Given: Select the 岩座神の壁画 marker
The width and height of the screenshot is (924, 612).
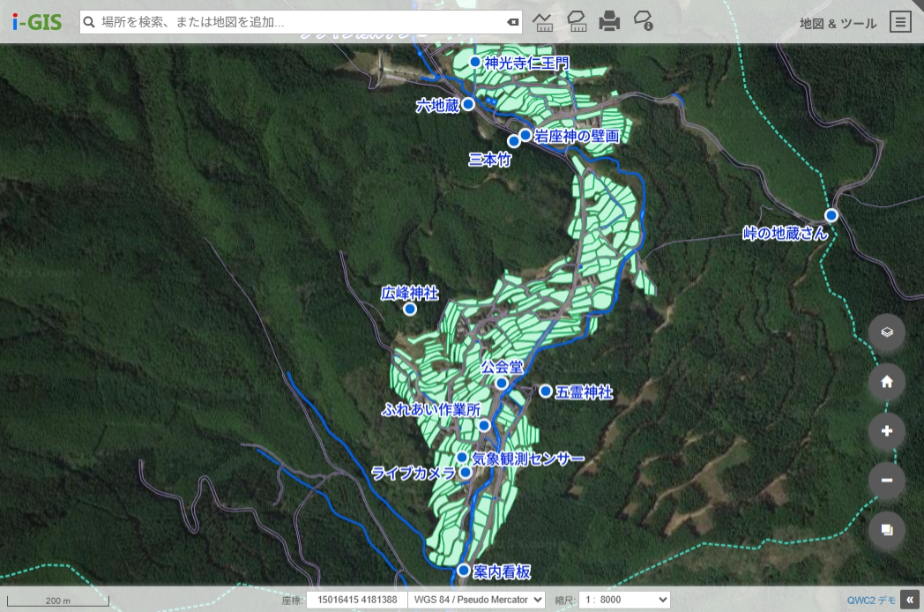Looking at the screenshot, I should (526, 135).
